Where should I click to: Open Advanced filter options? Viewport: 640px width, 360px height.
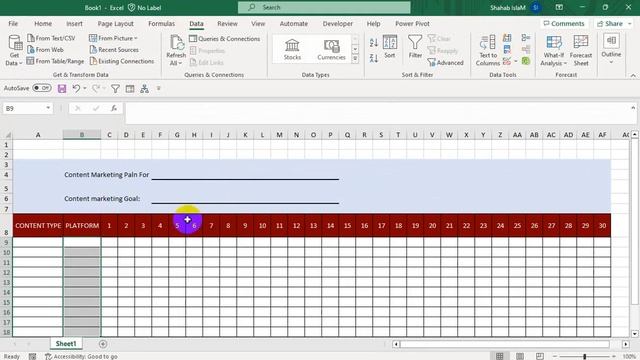point(445,62)
